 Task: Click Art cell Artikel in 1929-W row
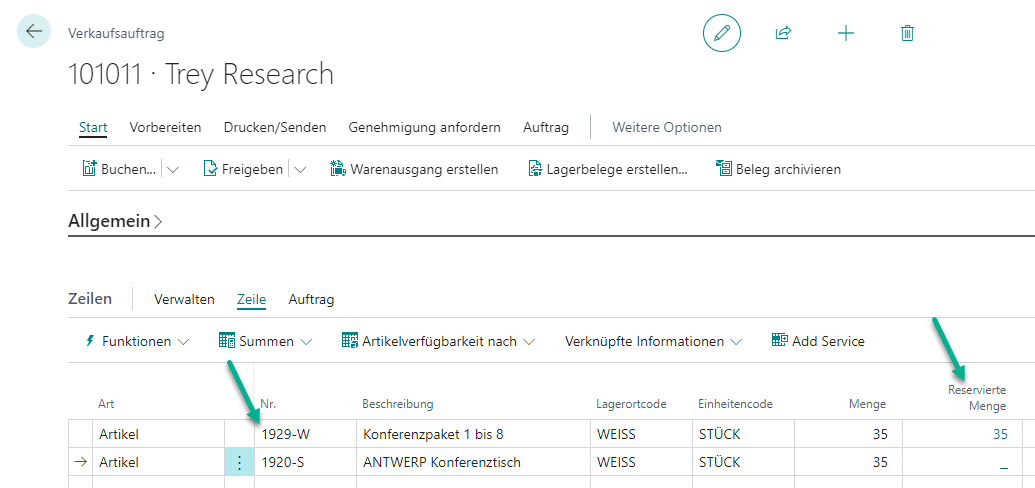point(158,435)
